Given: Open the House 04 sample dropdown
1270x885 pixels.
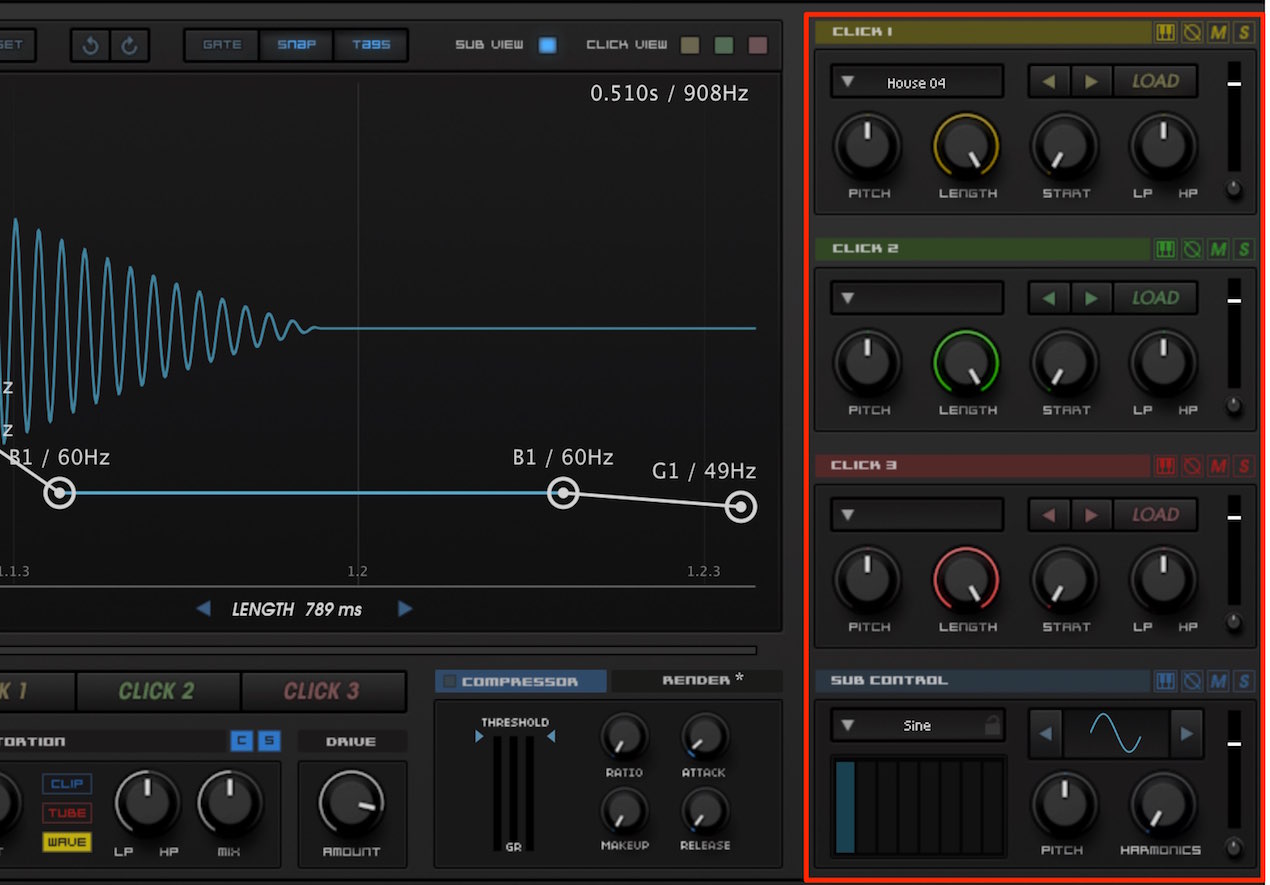Looking at the screenshot, I should [x=916, y=82].
